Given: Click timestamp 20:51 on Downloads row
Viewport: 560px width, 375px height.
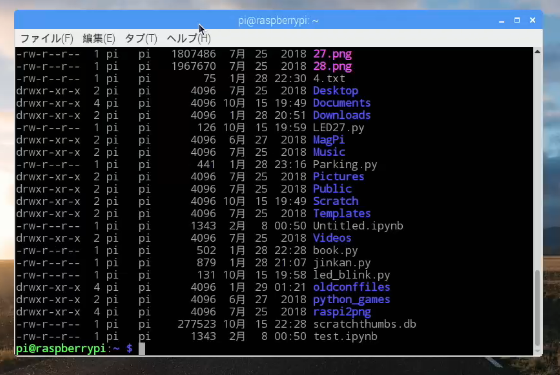Looking at the screenshot, I should [290, 115].
